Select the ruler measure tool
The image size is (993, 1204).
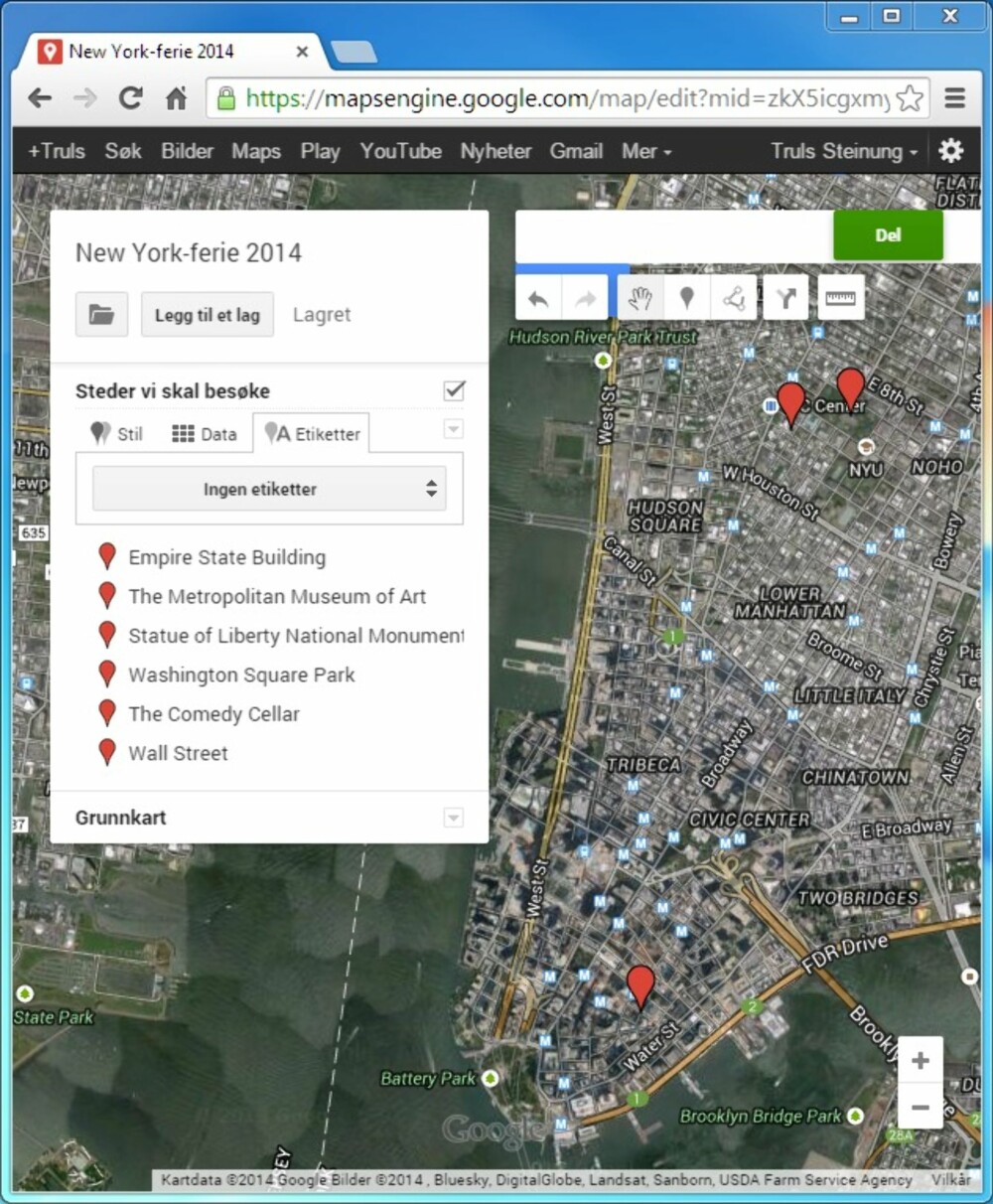click(840, 298)
